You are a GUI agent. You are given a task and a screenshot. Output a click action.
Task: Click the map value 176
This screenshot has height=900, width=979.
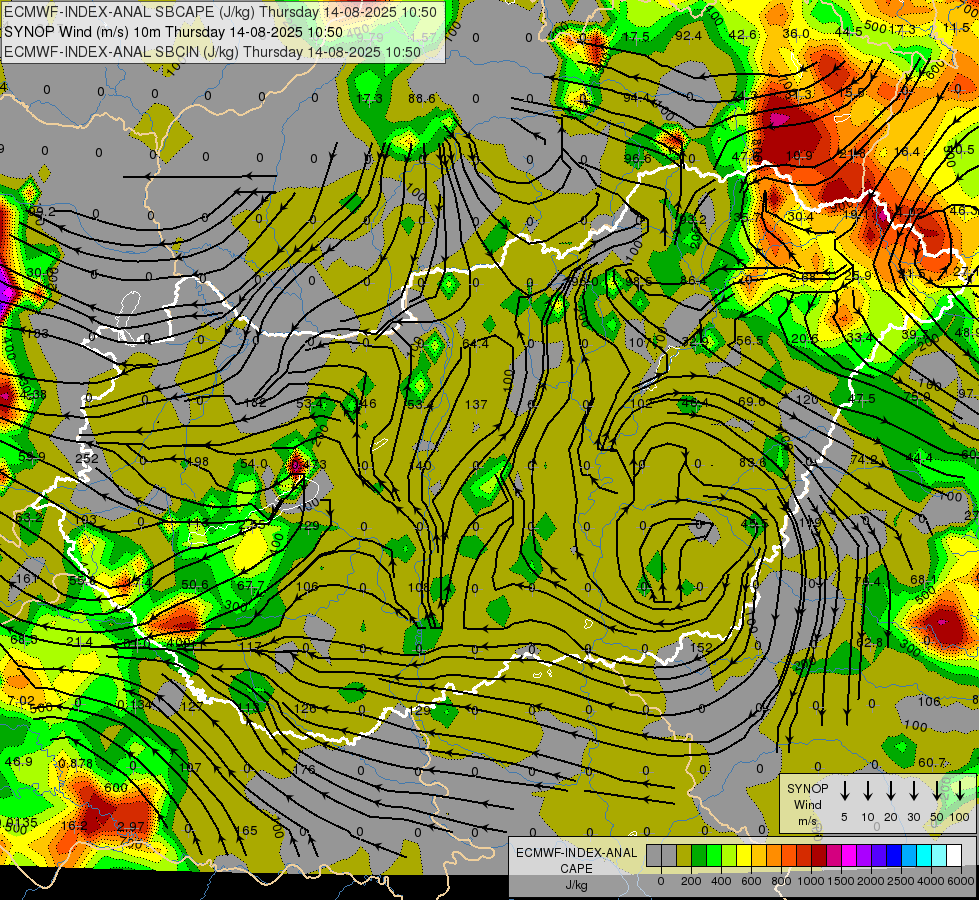coord(304,769)
